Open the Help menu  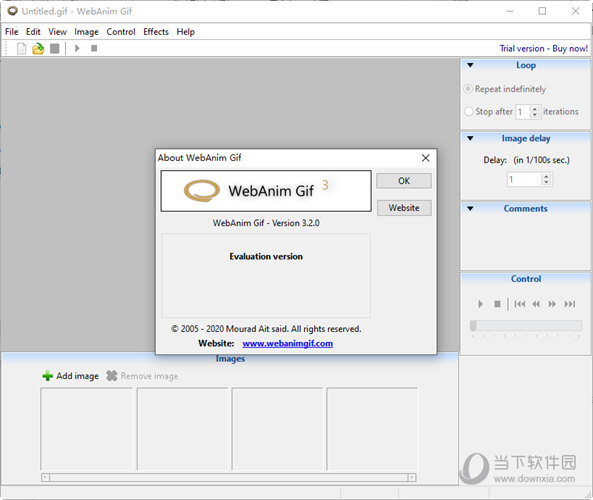[x=186, y=32]
